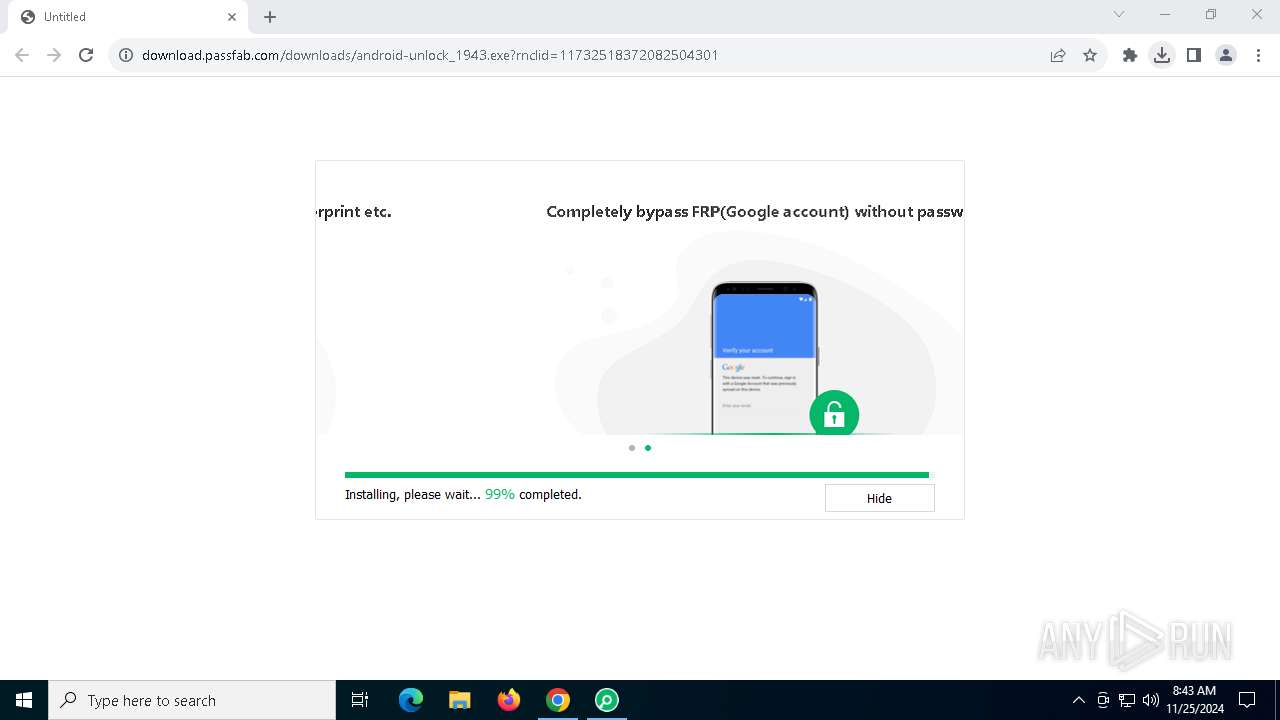
Task: Close the Untitled tab
Action: click(232, 17)
